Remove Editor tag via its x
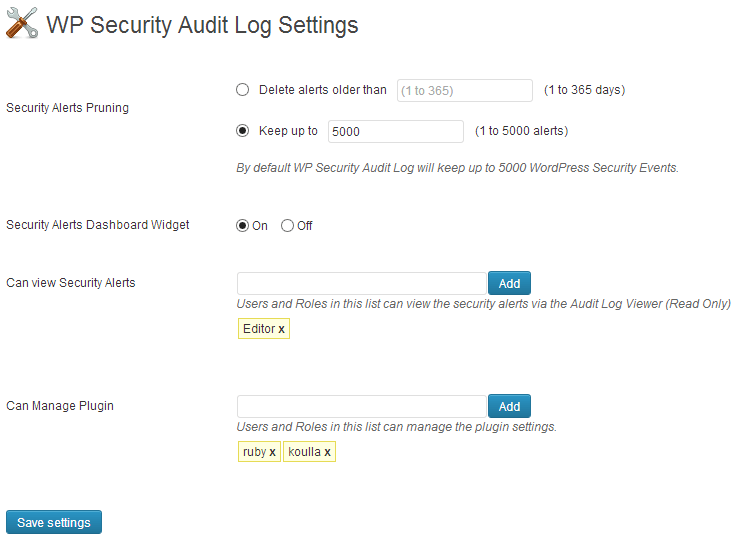This screenshot has width=742, height=548. [x=281, y=329]
